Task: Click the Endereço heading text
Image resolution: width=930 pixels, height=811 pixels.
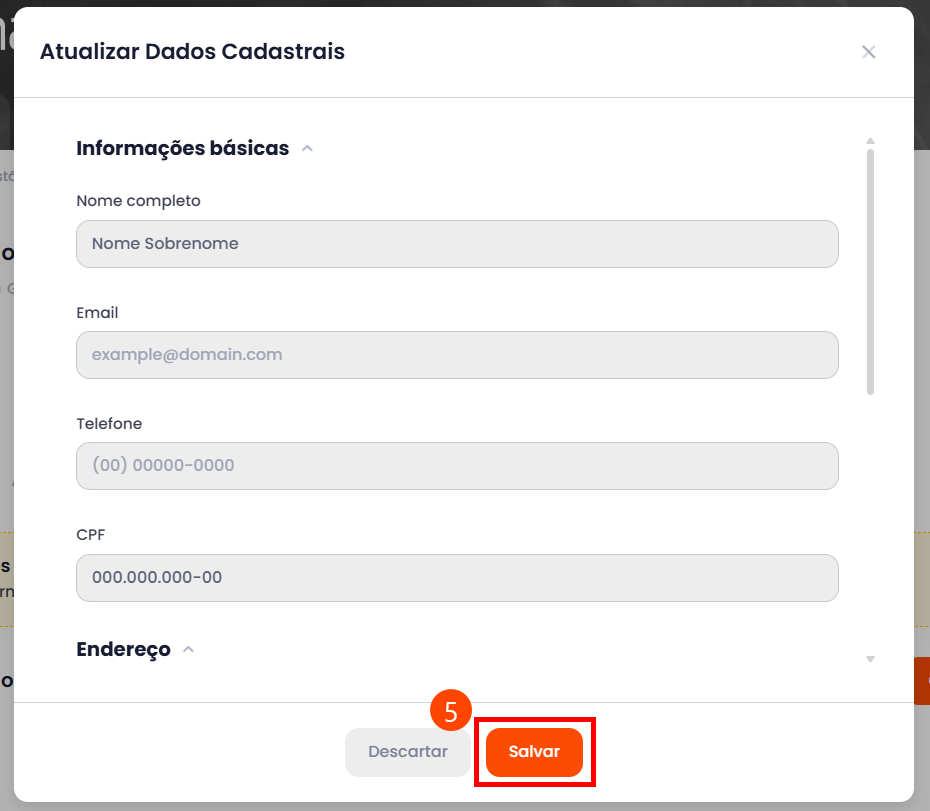Action: pyautogui.click(x=123, y=650)
